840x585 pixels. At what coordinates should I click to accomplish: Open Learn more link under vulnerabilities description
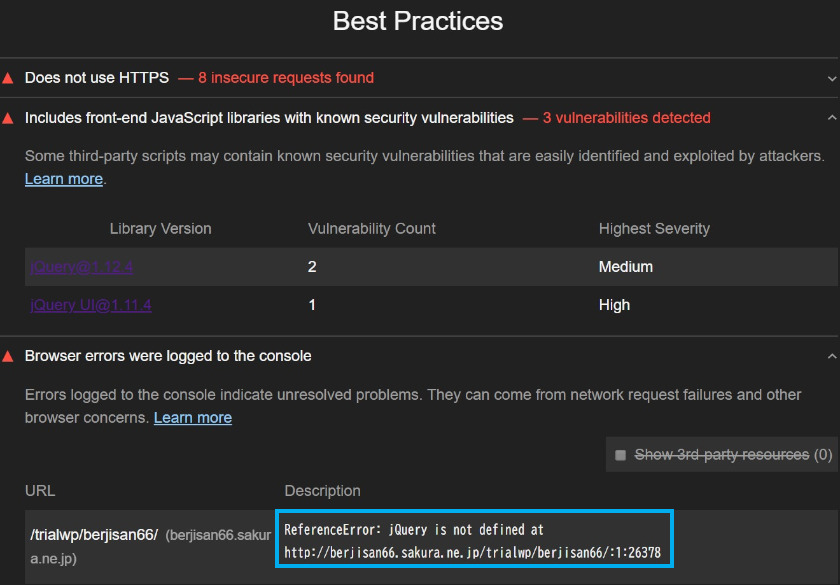(64, 179)
